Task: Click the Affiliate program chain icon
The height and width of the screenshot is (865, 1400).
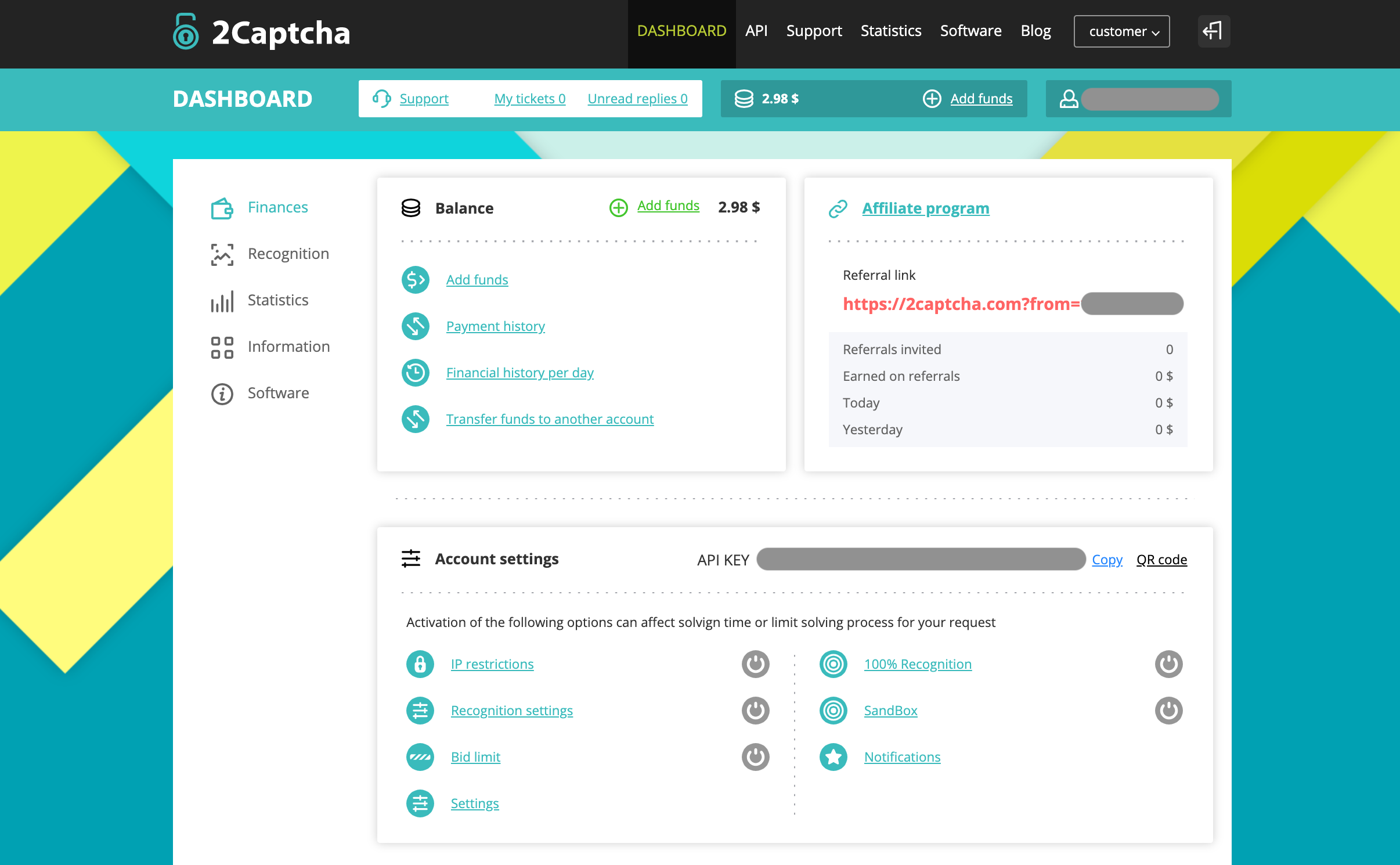Action: (838, 208)
